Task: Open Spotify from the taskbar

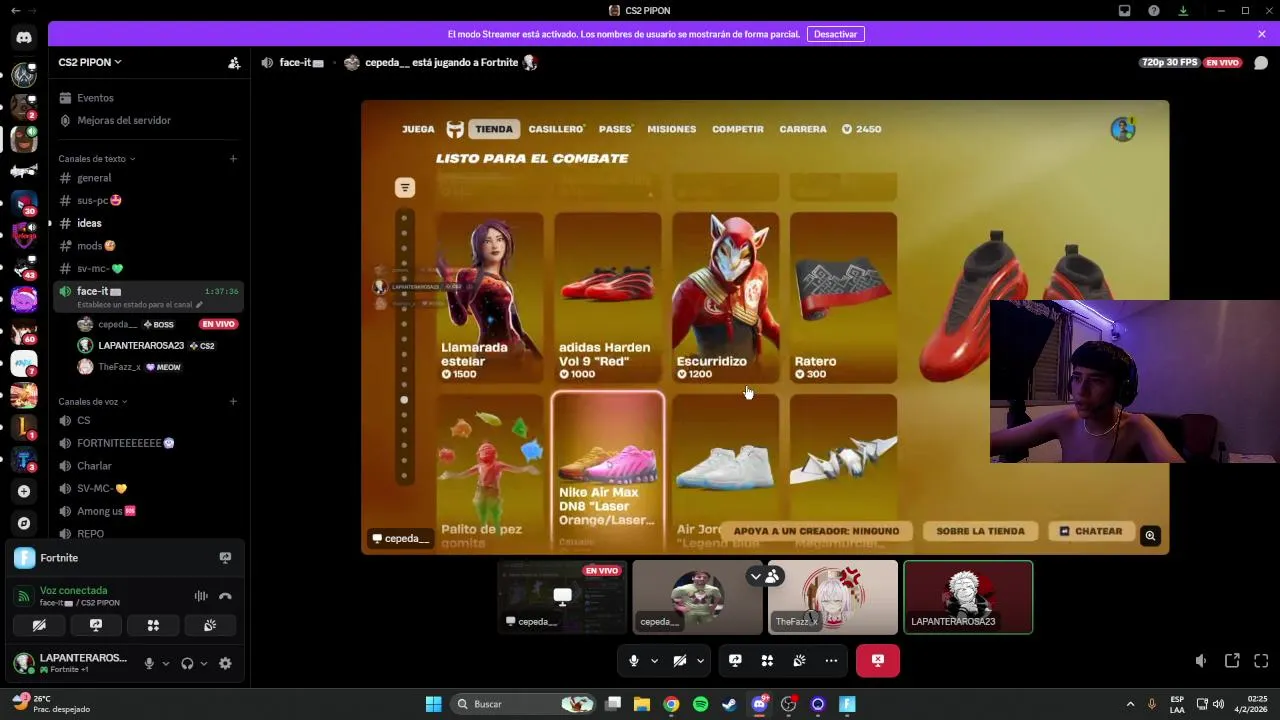Action: tap(700, 704)
